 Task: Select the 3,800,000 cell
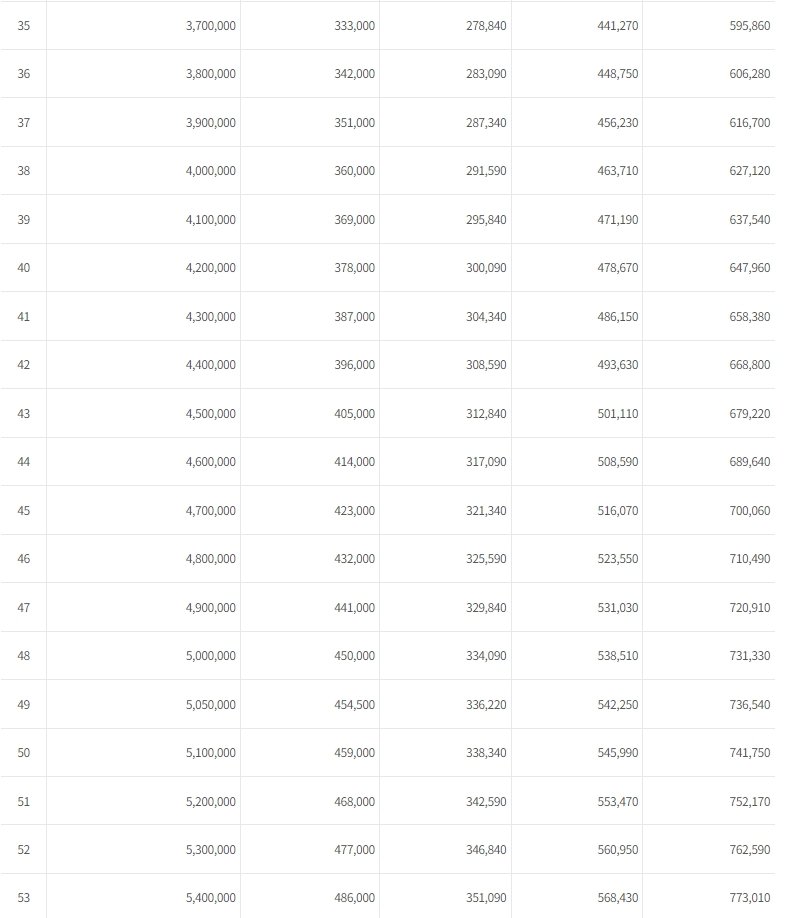pyautogui.click(x=211, y=74)
